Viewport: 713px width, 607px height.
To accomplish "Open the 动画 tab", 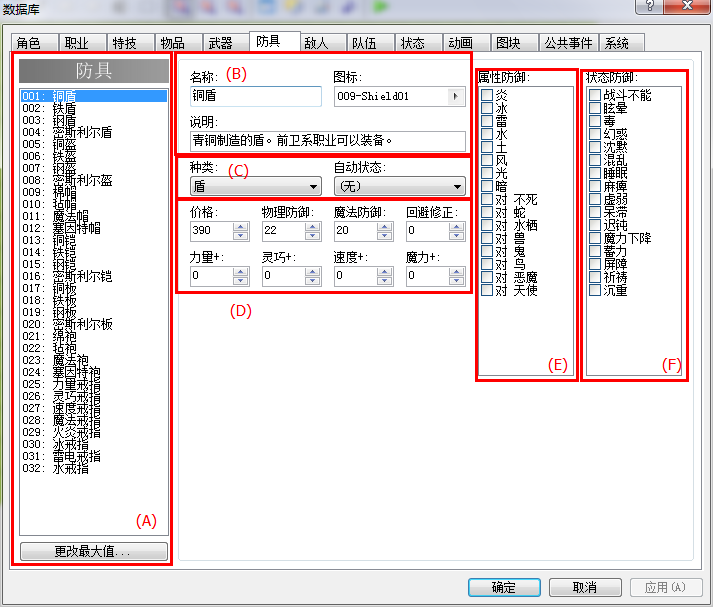I will coord(467,43).
